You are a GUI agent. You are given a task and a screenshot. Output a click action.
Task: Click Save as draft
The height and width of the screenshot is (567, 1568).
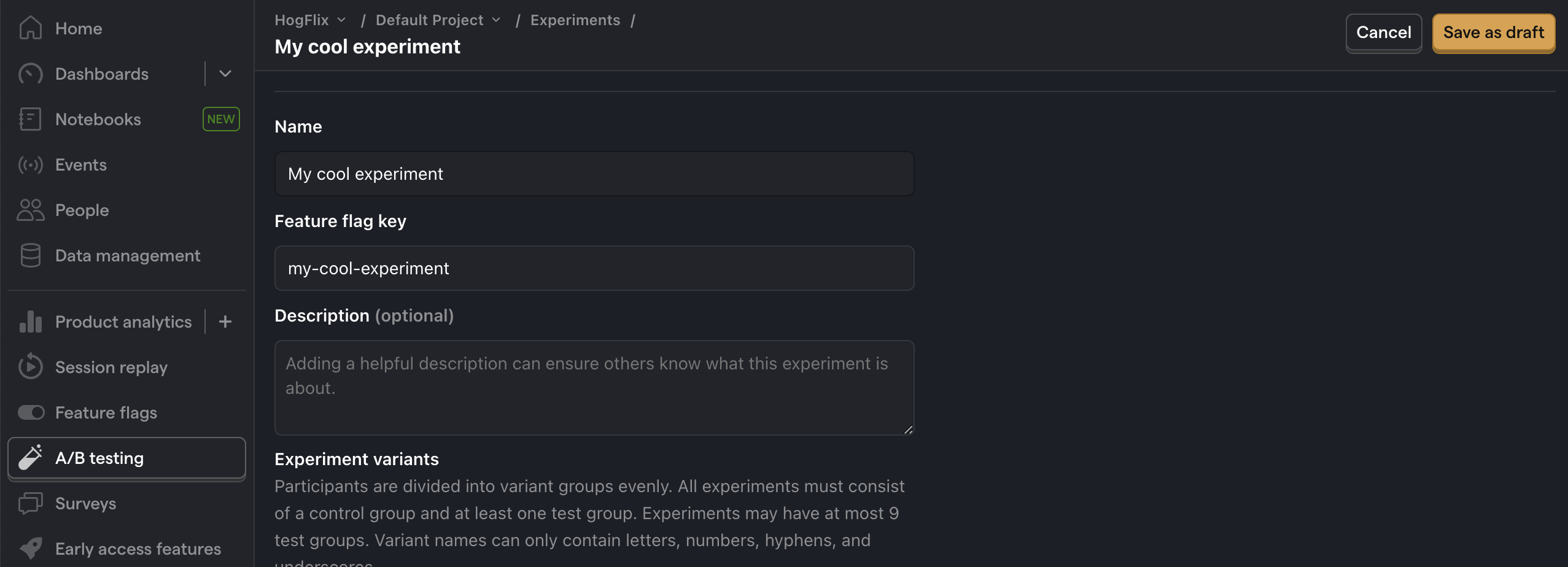1494,33
